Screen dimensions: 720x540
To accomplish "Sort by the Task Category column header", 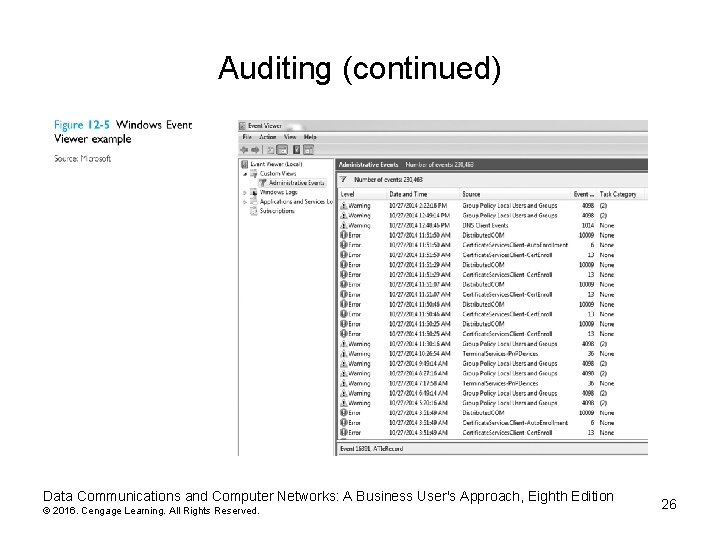I will [620, 194].
